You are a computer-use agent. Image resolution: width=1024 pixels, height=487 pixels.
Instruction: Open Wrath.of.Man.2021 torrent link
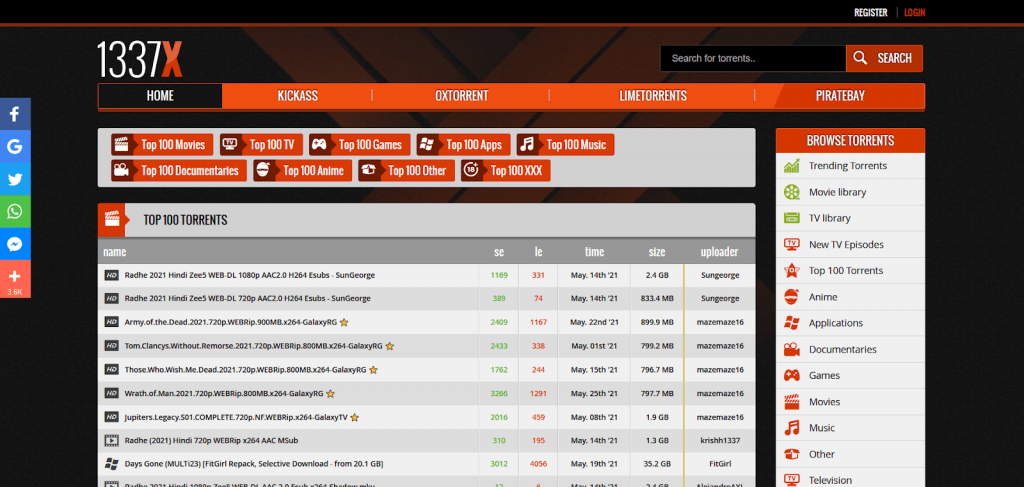coord(224,394)
